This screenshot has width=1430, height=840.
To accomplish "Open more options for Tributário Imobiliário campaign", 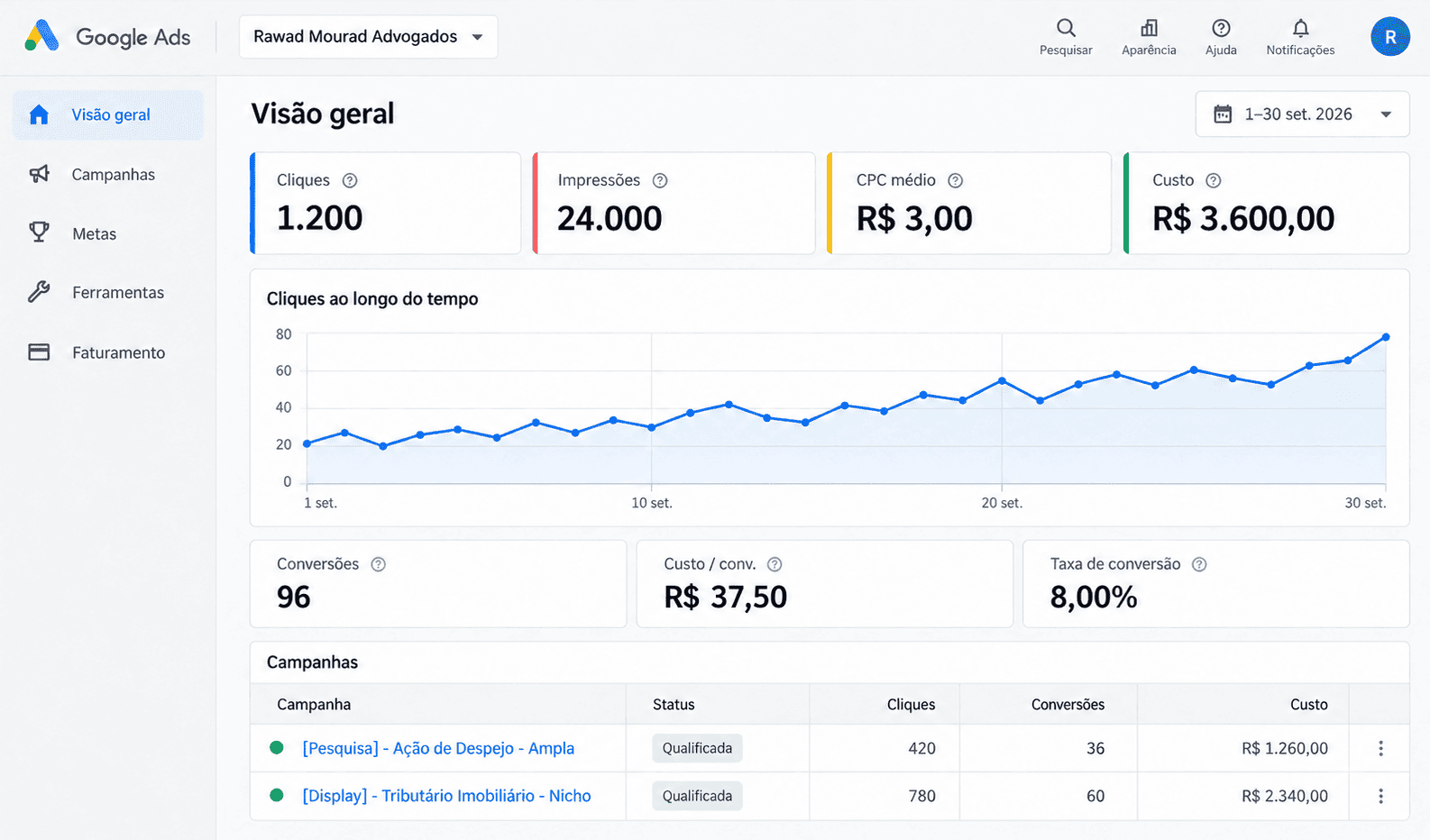I will coord(1380,796).
